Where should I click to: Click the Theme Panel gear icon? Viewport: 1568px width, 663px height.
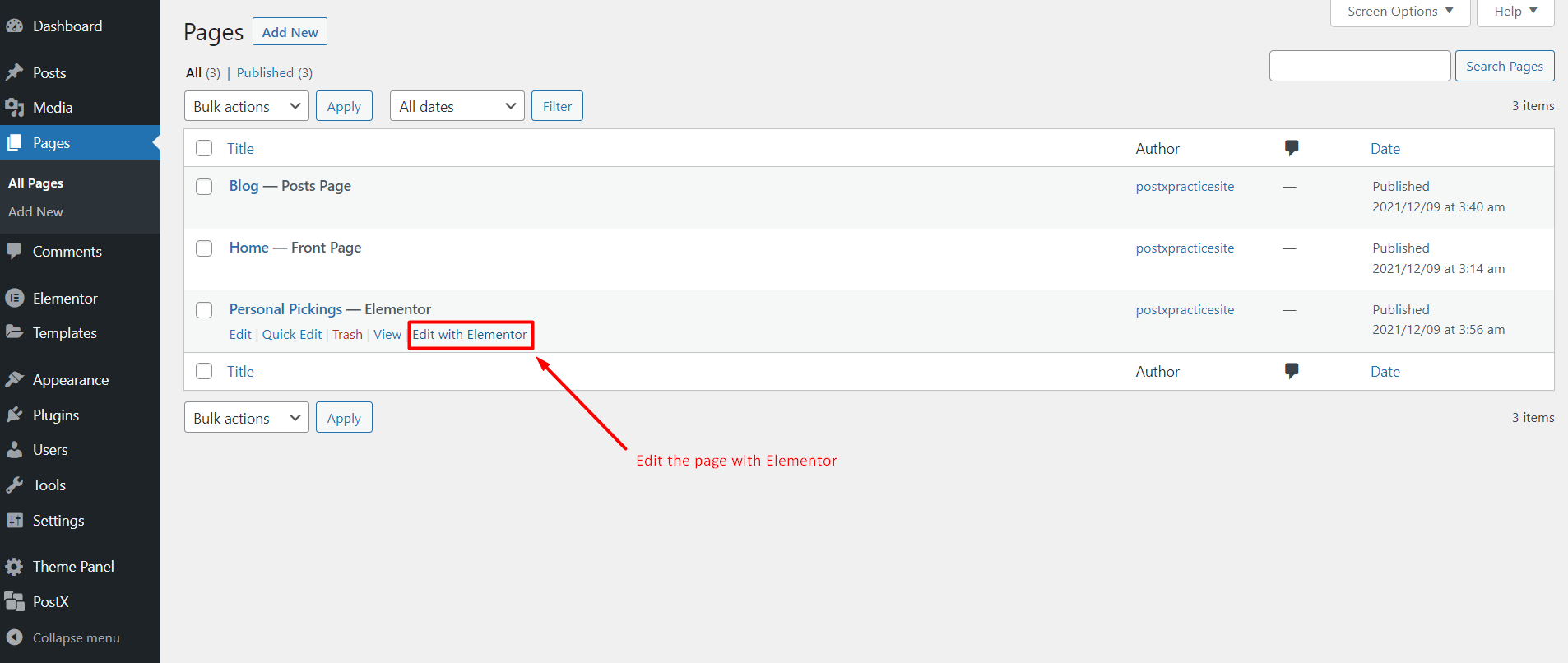click(x=14, y=567)
